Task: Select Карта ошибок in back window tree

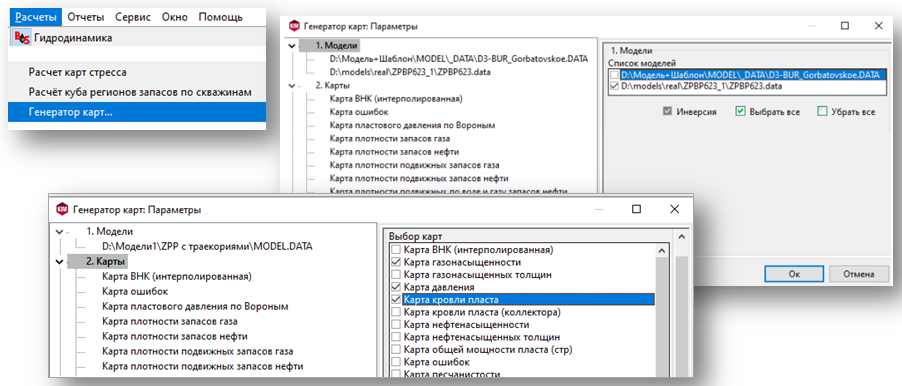Action: point(360,112)
